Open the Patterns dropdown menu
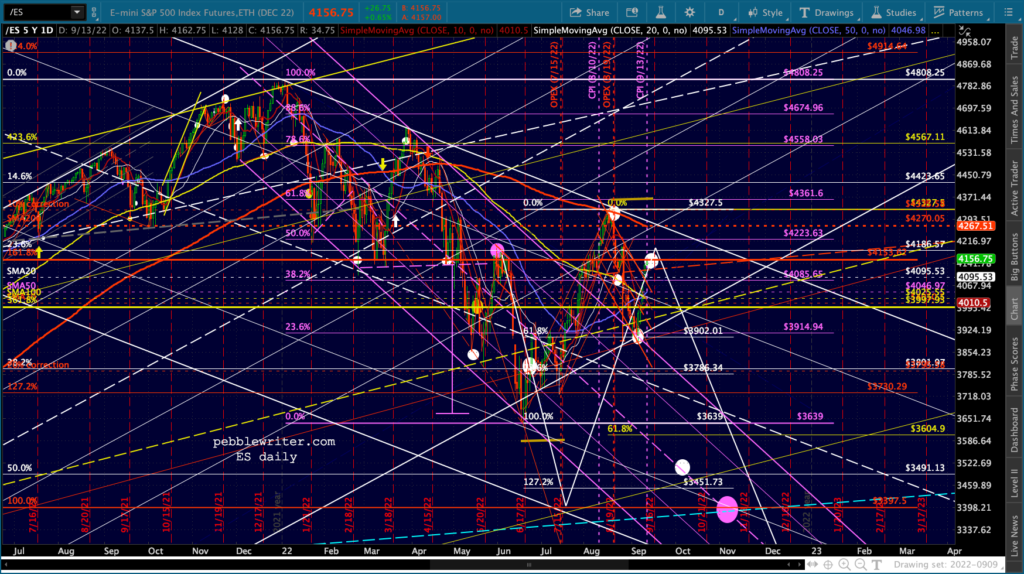This screenshot has height=574, width=1024. (959, 12)
